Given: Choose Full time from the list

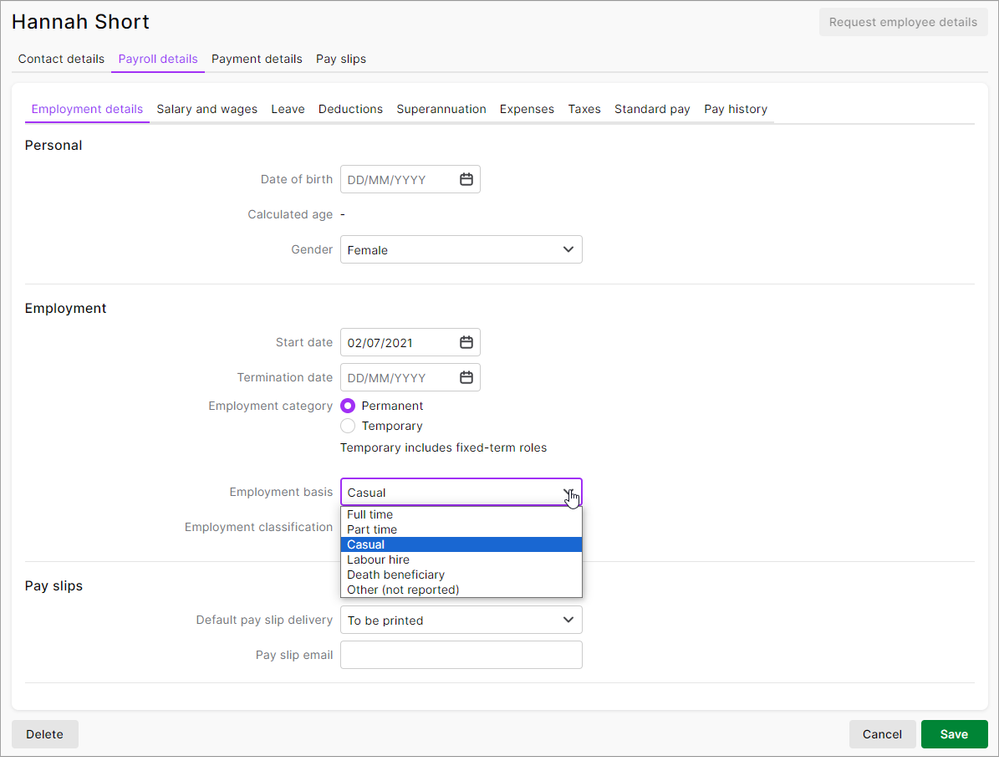Looking at the screenshot, I should click(x=370, y=515).
